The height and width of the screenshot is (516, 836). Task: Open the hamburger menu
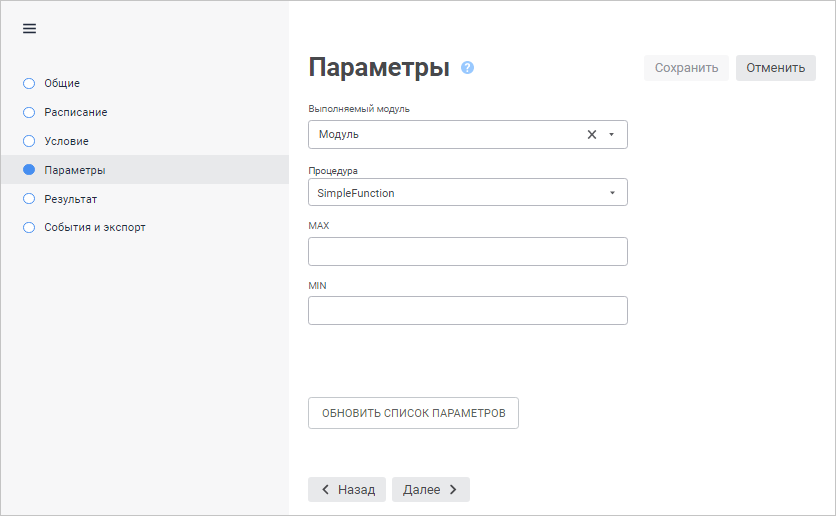[29, 28]
